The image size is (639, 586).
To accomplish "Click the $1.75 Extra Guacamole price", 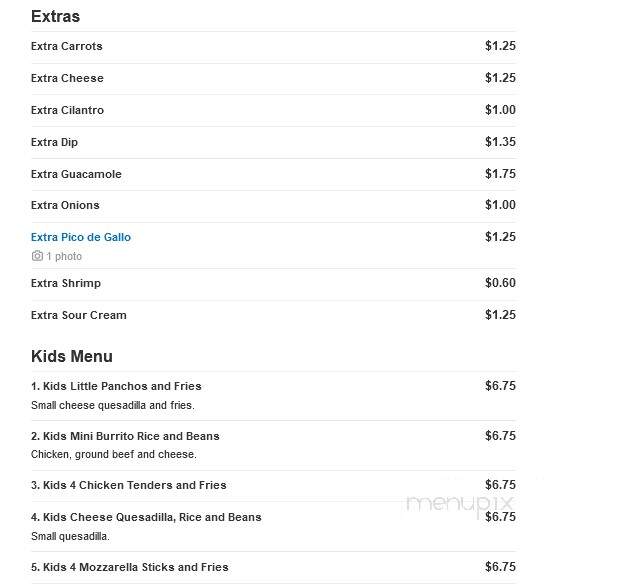I will pos(500,174).
